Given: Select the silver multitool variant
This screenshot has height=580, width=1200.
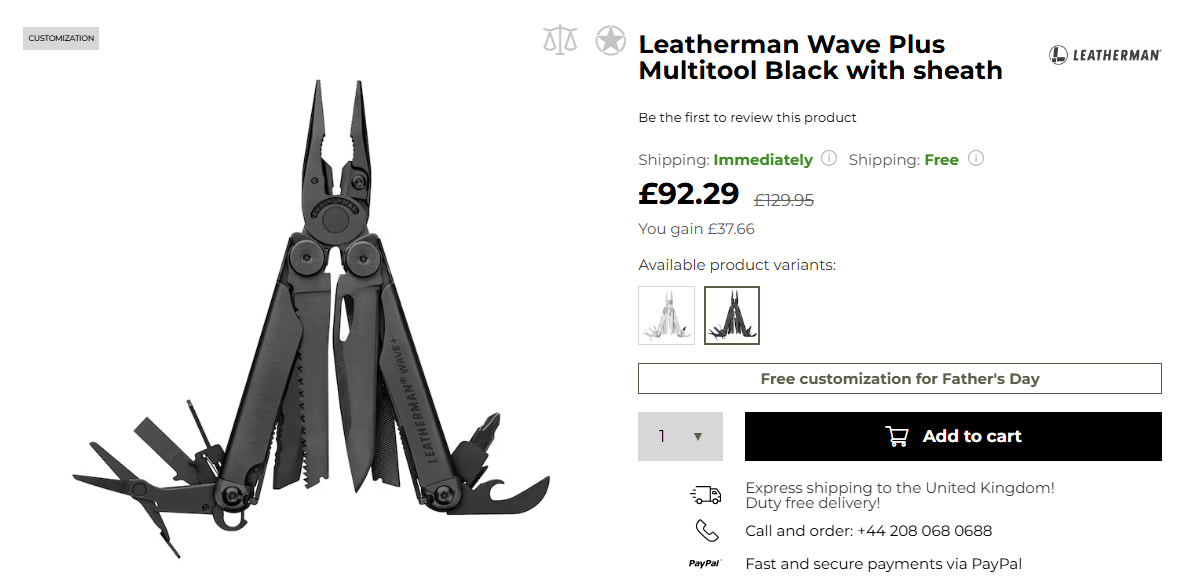Looking at the screenshot, I should pyautogui.click(x=666, y=315).
